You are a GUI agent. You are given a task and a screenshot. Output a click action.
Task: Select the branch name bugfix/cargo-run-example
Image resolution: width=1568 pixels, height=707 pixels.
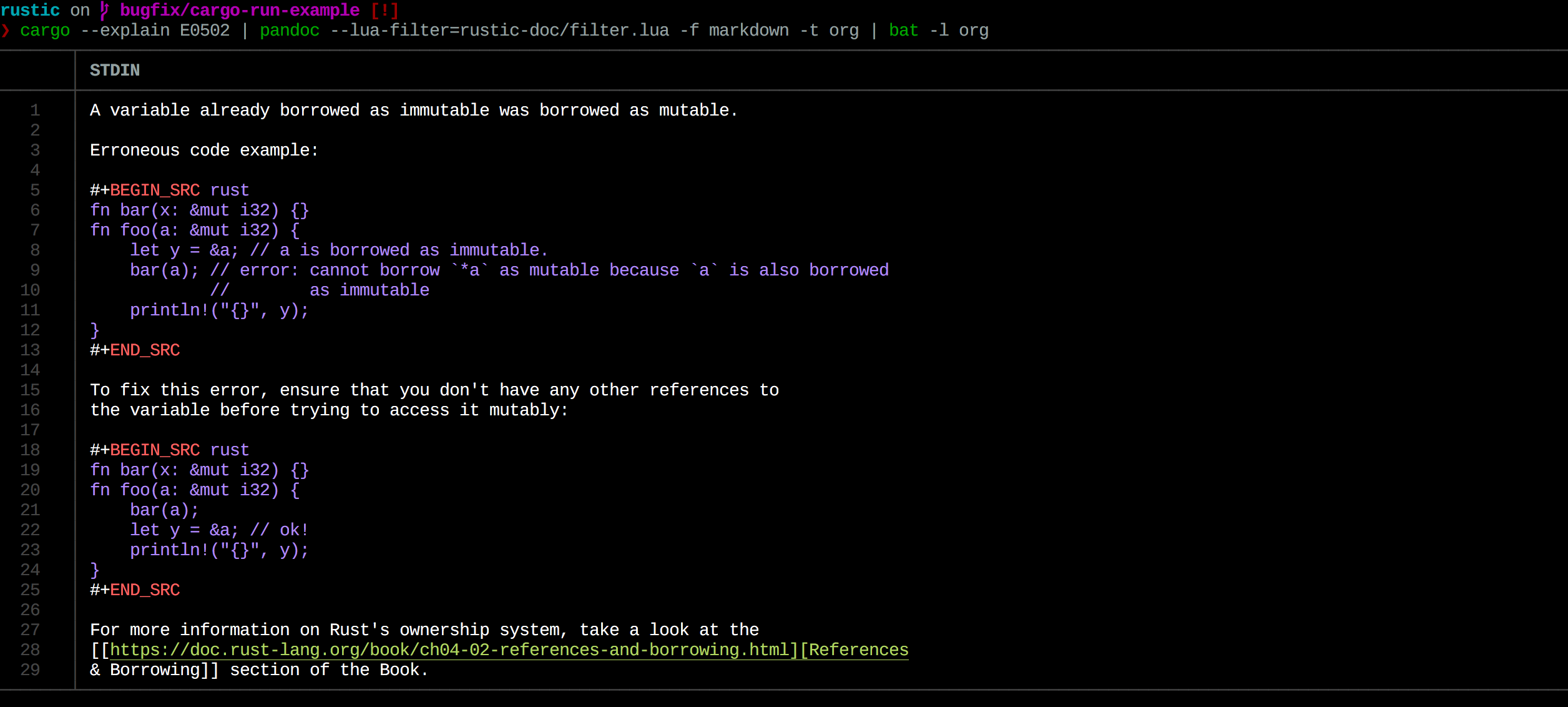click(x=239, y=10)
